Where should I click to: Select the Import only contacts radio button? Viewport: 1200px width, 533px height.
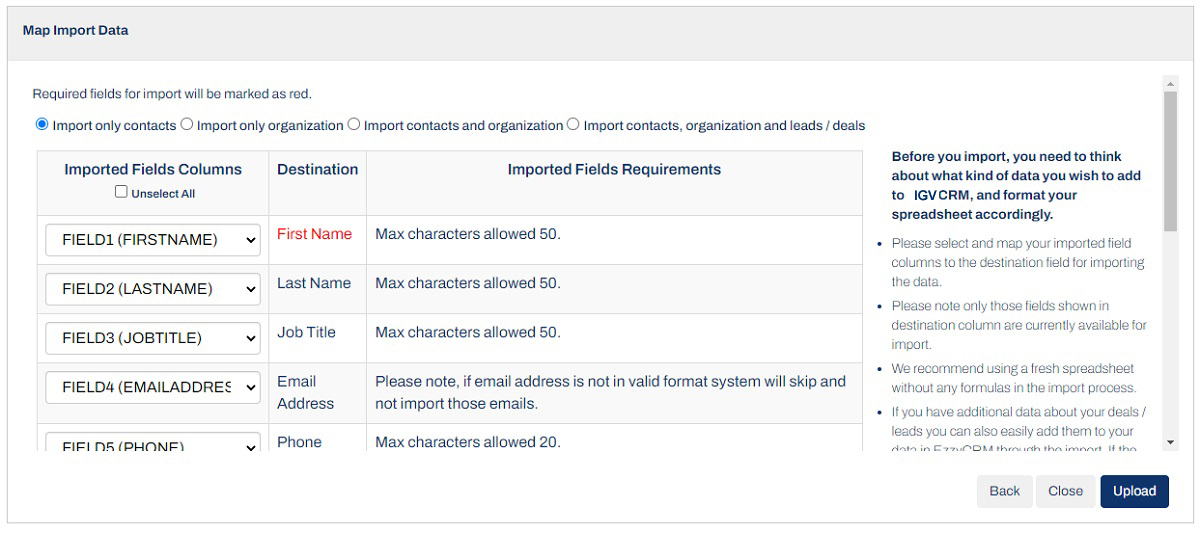click(x=42, y=125)
